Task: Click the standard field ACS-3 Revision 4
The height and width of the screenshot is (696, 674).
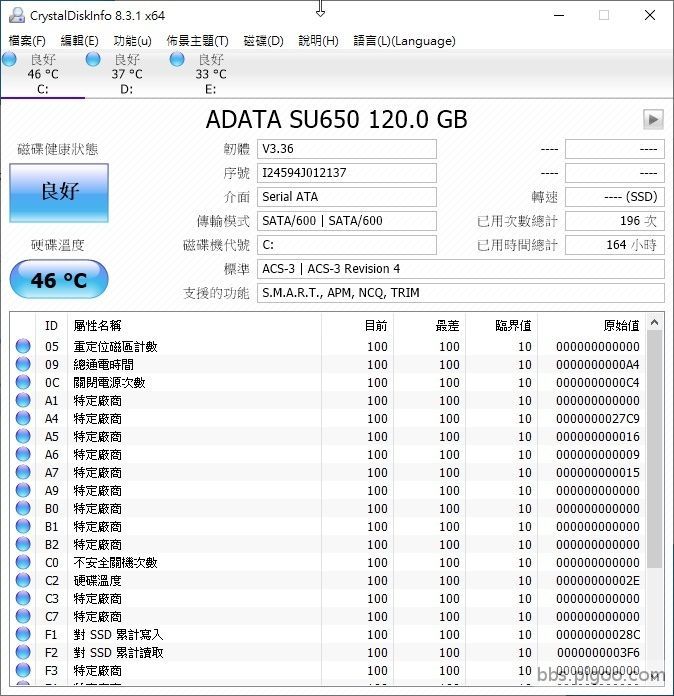Action: point(461,269)
